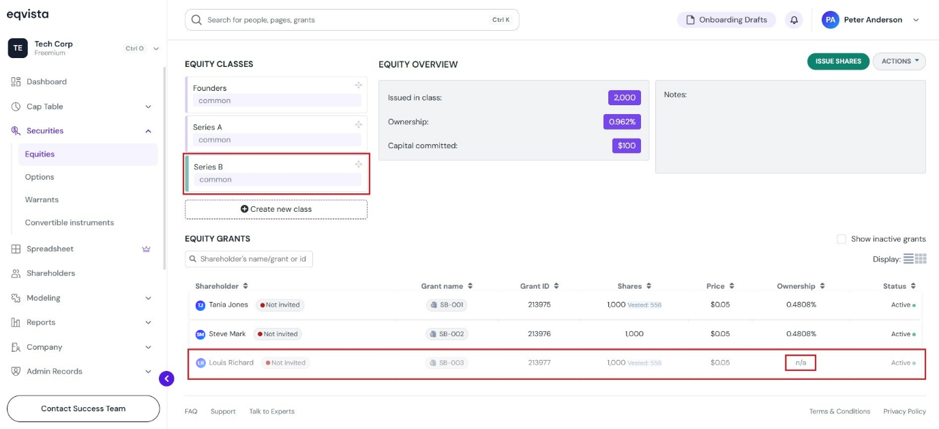Click the Reports chart icon
Image resolution: width=939 pixels, height=429 pixels.
[16, 322]
